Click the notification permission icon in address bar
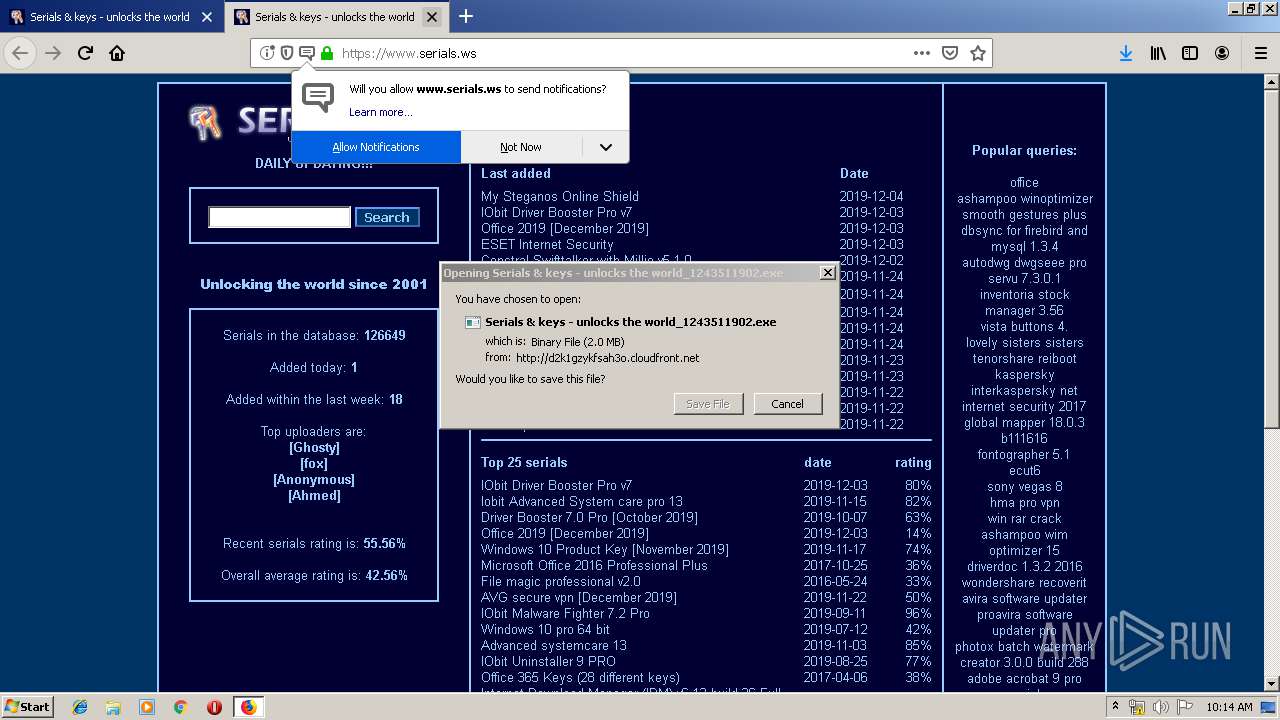This screenshot has width=1280, height=720. point(307,53)
